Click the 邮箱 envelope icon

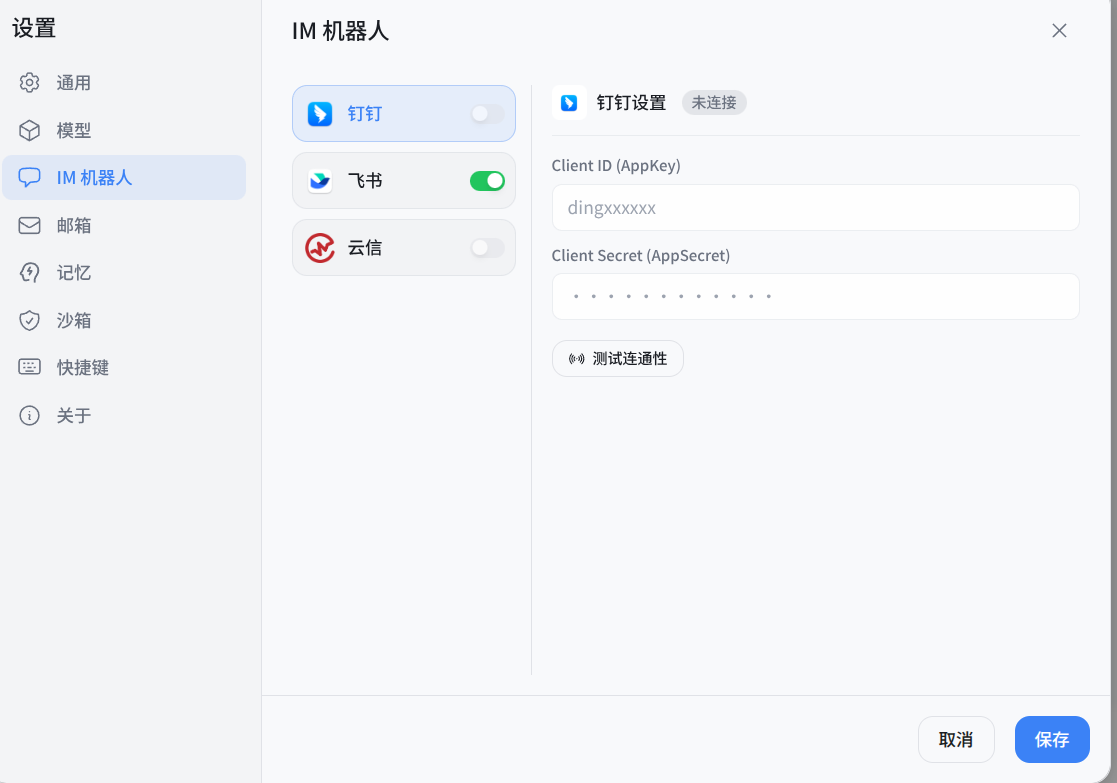click(29, 225)
